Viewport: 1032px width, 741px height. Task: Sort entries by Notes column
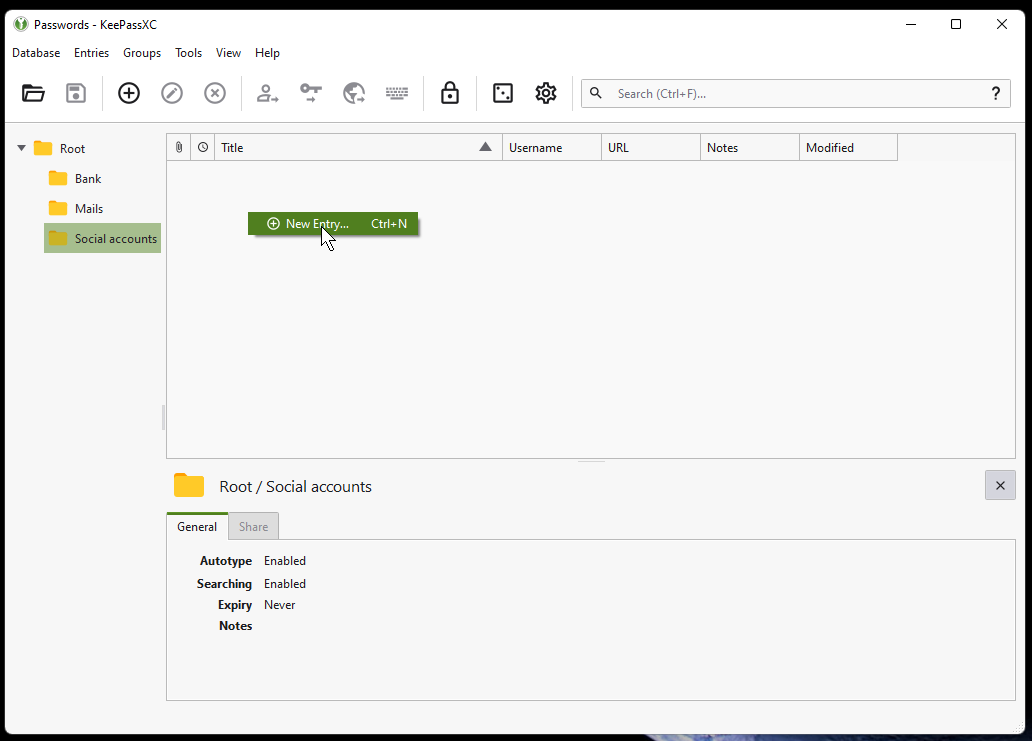tap(750, 147)
